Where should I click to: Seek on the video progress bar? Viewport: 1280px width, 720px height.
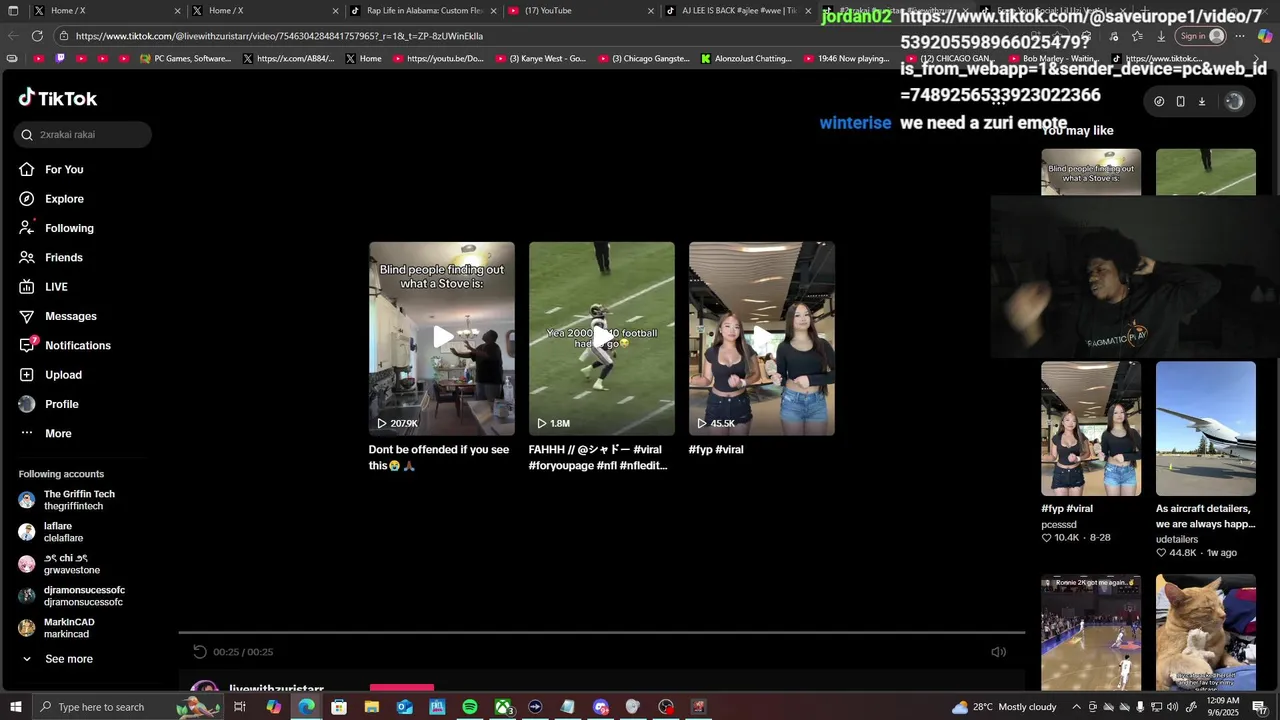click(x=602, y=632)
